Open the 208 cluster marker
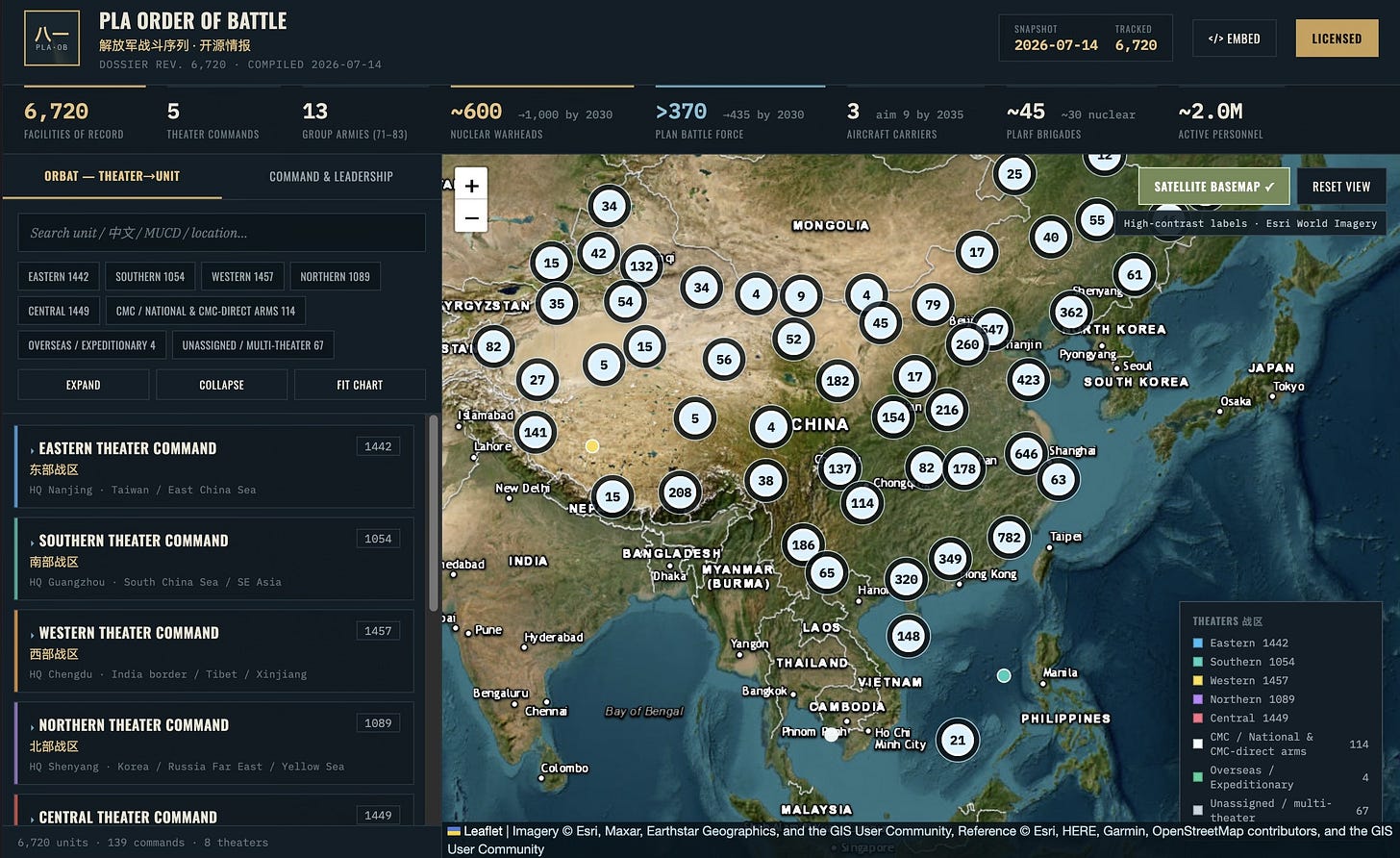This screenshot has width=1400, height=858. point(680,492)
